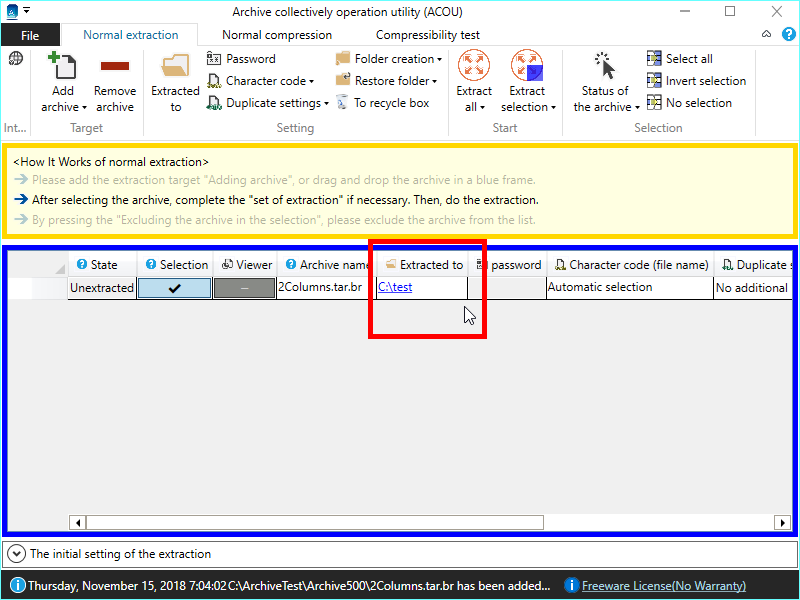Click the Password setting button

pyautogui.click(x=241, y=59)
